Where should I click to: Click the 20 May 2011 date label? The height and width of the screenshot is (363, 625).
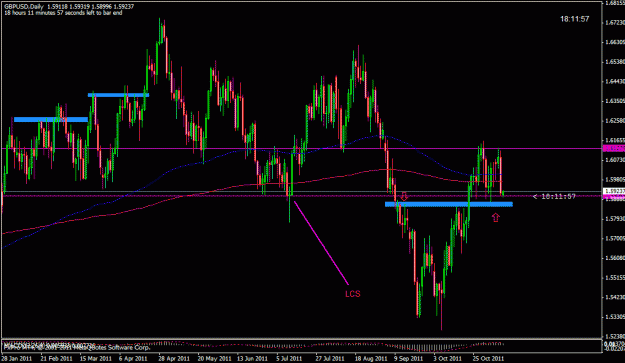point(214,358)
